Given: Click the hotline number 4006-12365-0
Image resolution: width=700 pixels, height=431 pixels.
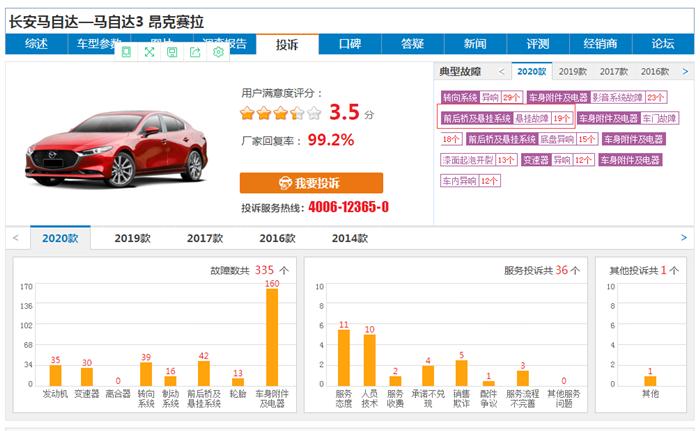Looking at the screenshot, I should [x=348, y=207].
